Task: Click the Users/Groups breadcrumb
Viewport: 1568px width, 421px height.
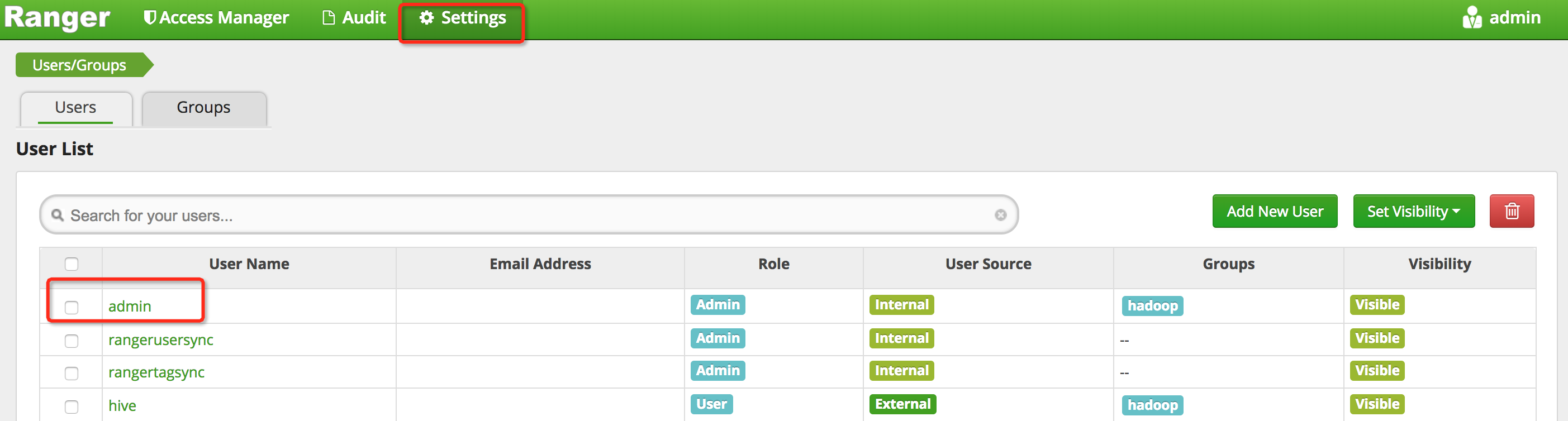Action: pos(79,65)
